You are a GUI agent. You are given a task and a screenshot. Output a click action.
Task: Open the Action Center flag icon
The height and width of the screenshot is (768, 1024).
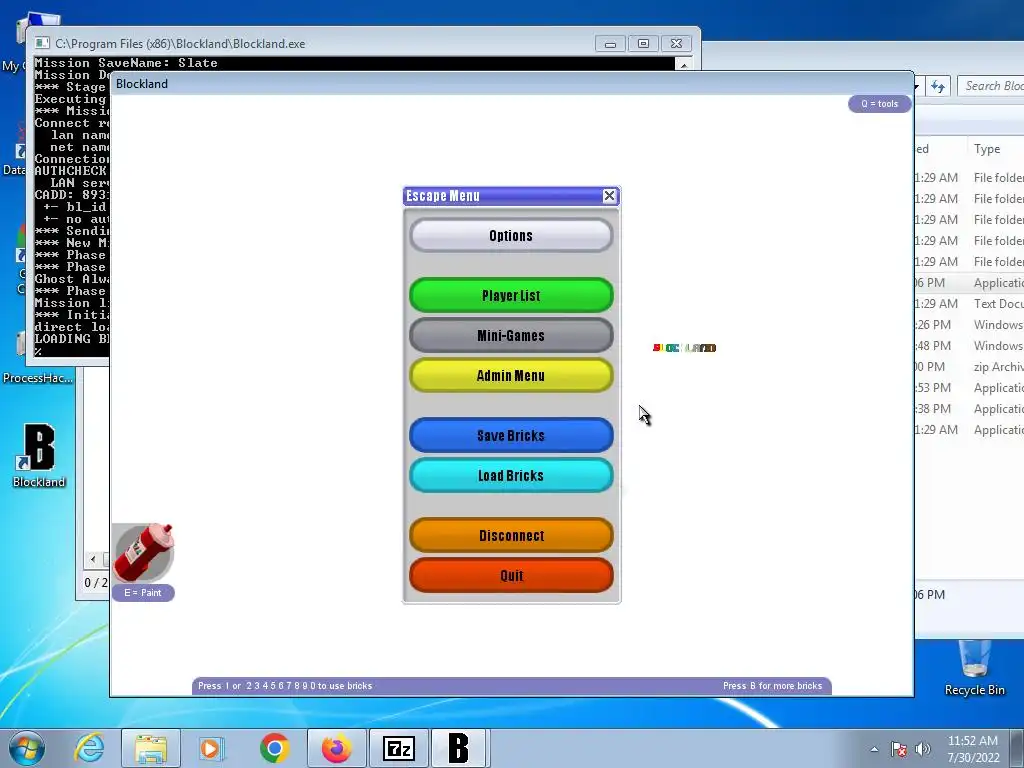[x=899, y=749]
